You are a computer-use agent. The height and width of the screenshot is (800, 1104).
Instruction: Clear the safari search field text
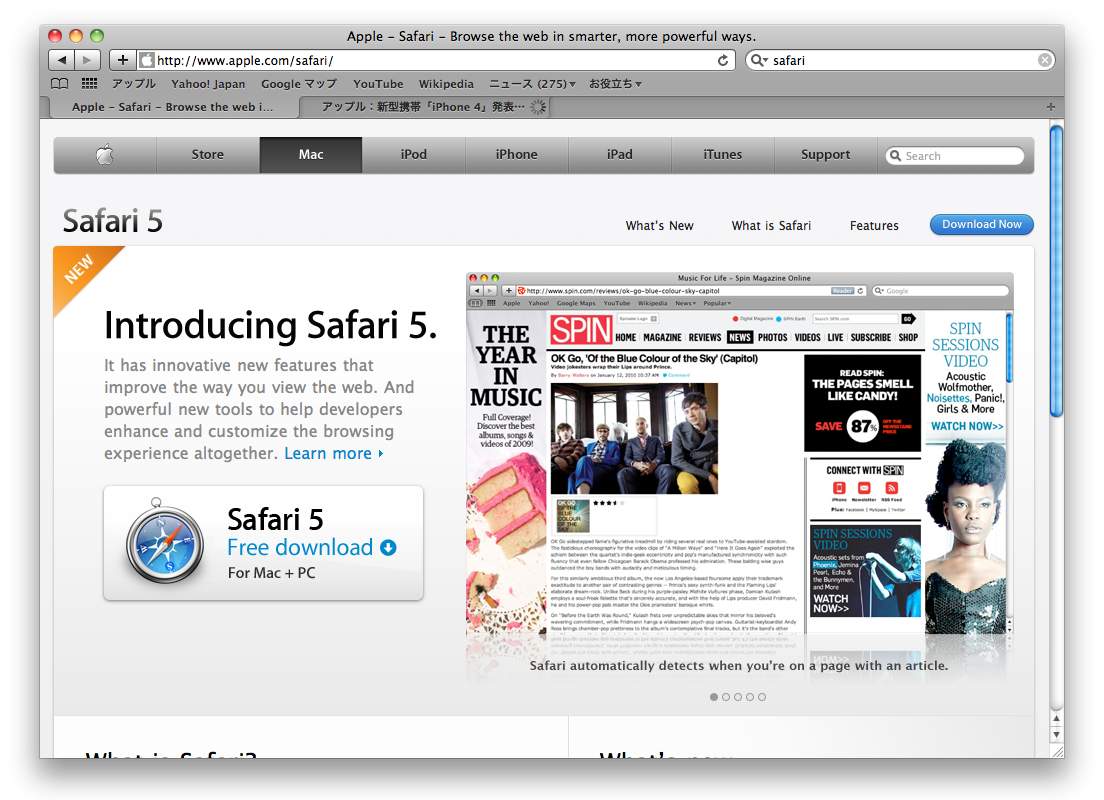(x=1045, y=61)
